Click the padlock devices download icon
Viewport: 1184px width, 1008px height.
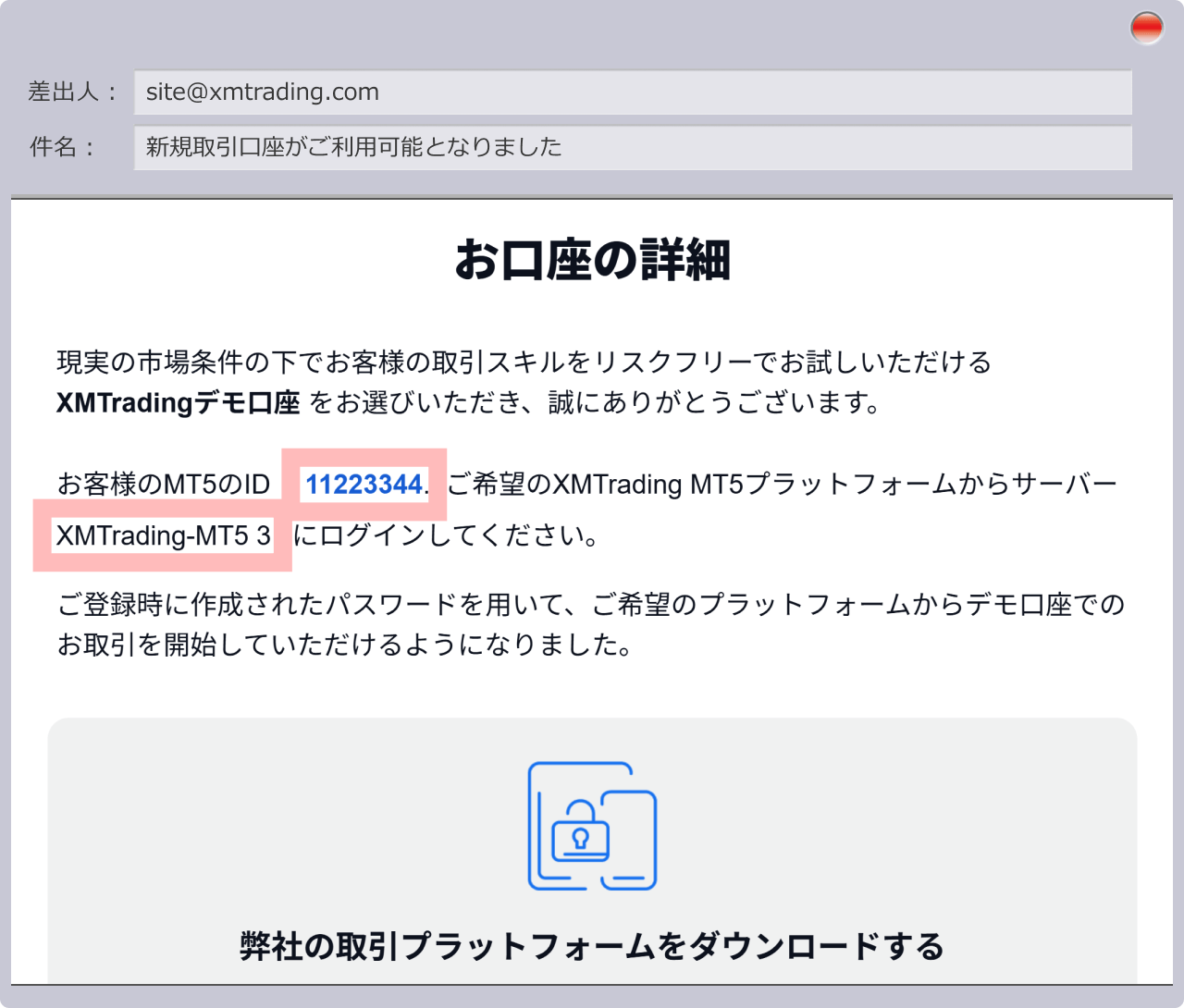click(592, 826)
